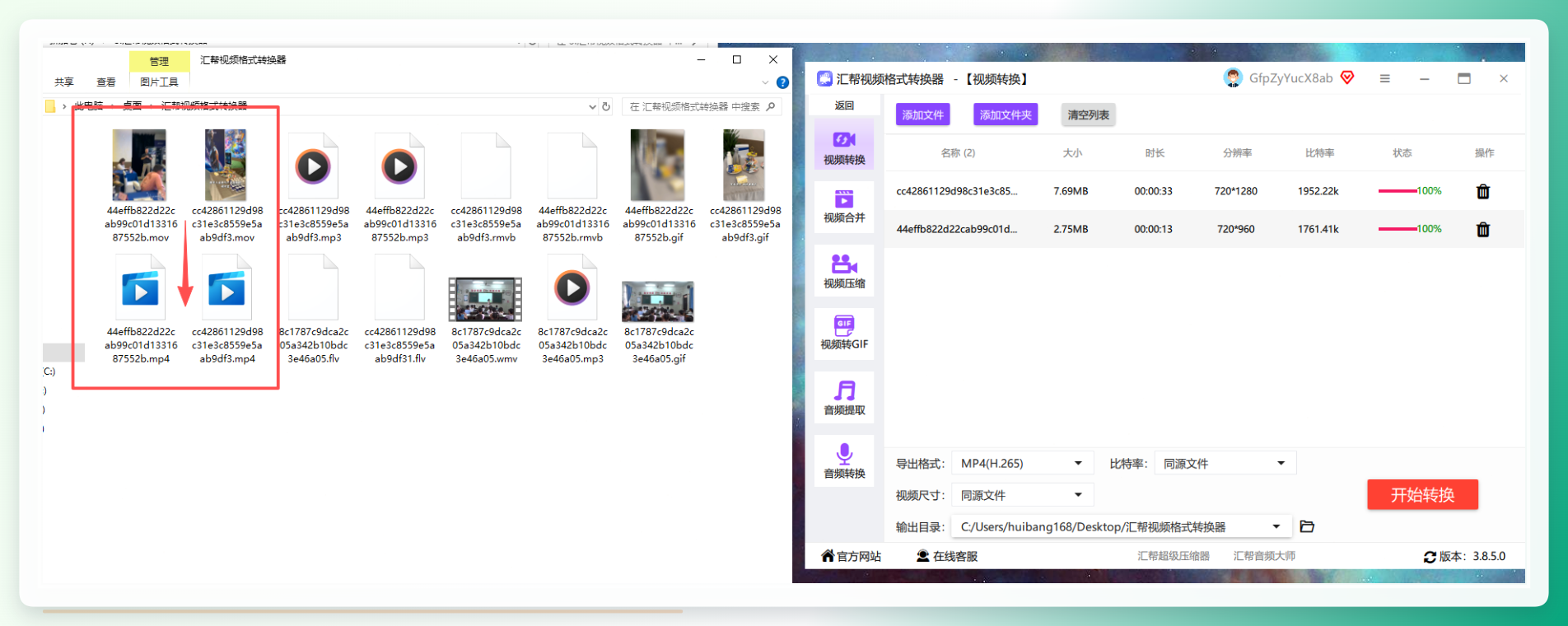Open the converter hamburger menu

(1385, 79)
